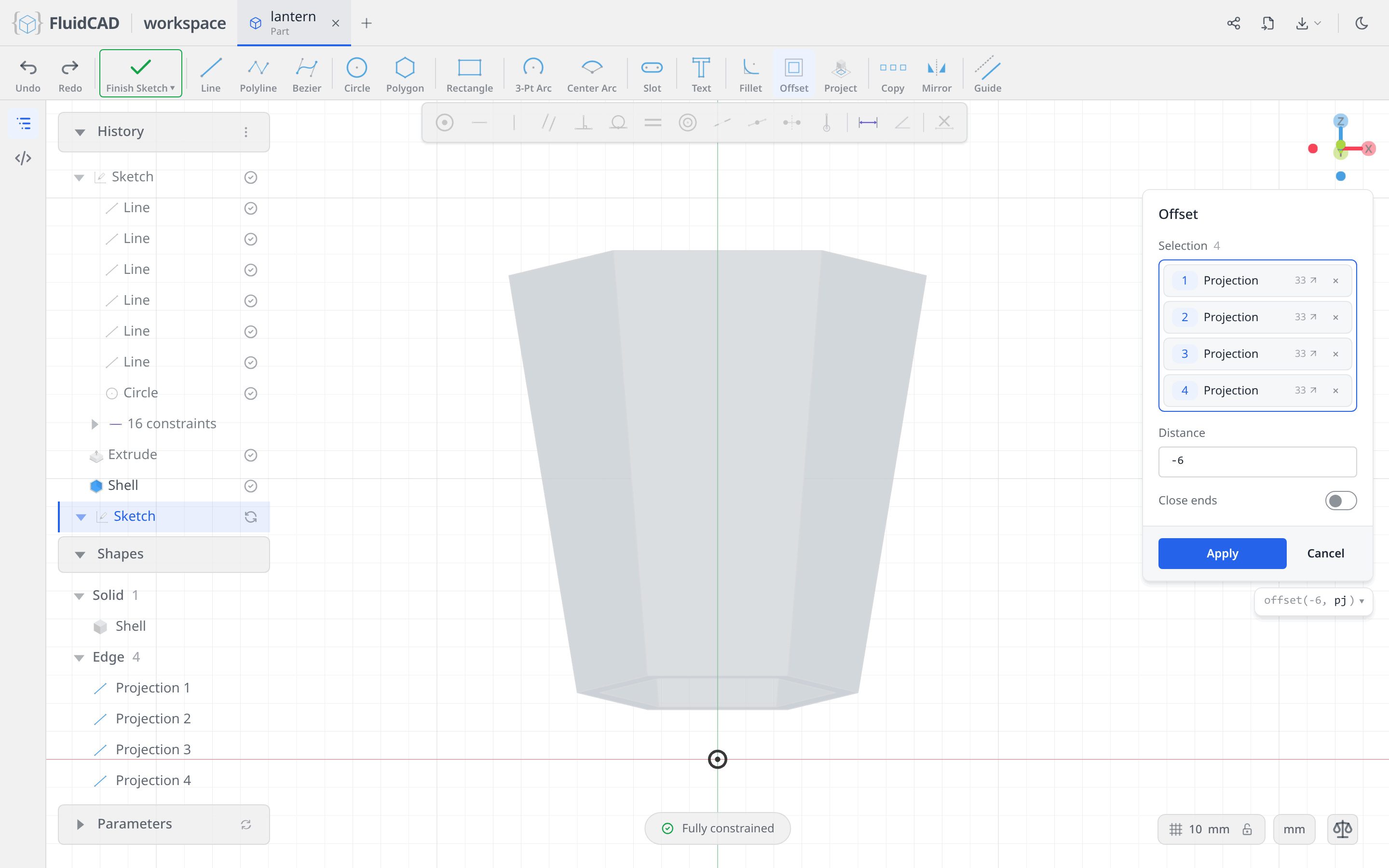Activate the Rectangle tool
1389x868 pixels.
(469, 74)
